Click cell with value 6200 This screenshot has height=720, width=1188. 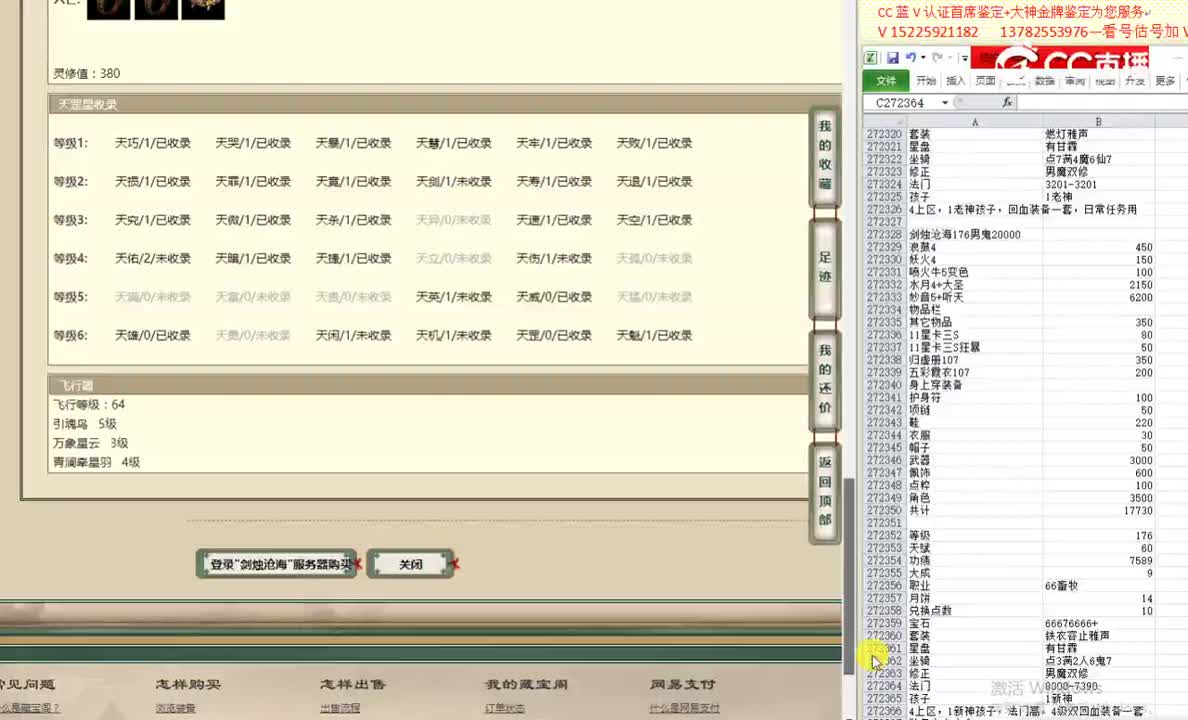(x=1099, y=297)
